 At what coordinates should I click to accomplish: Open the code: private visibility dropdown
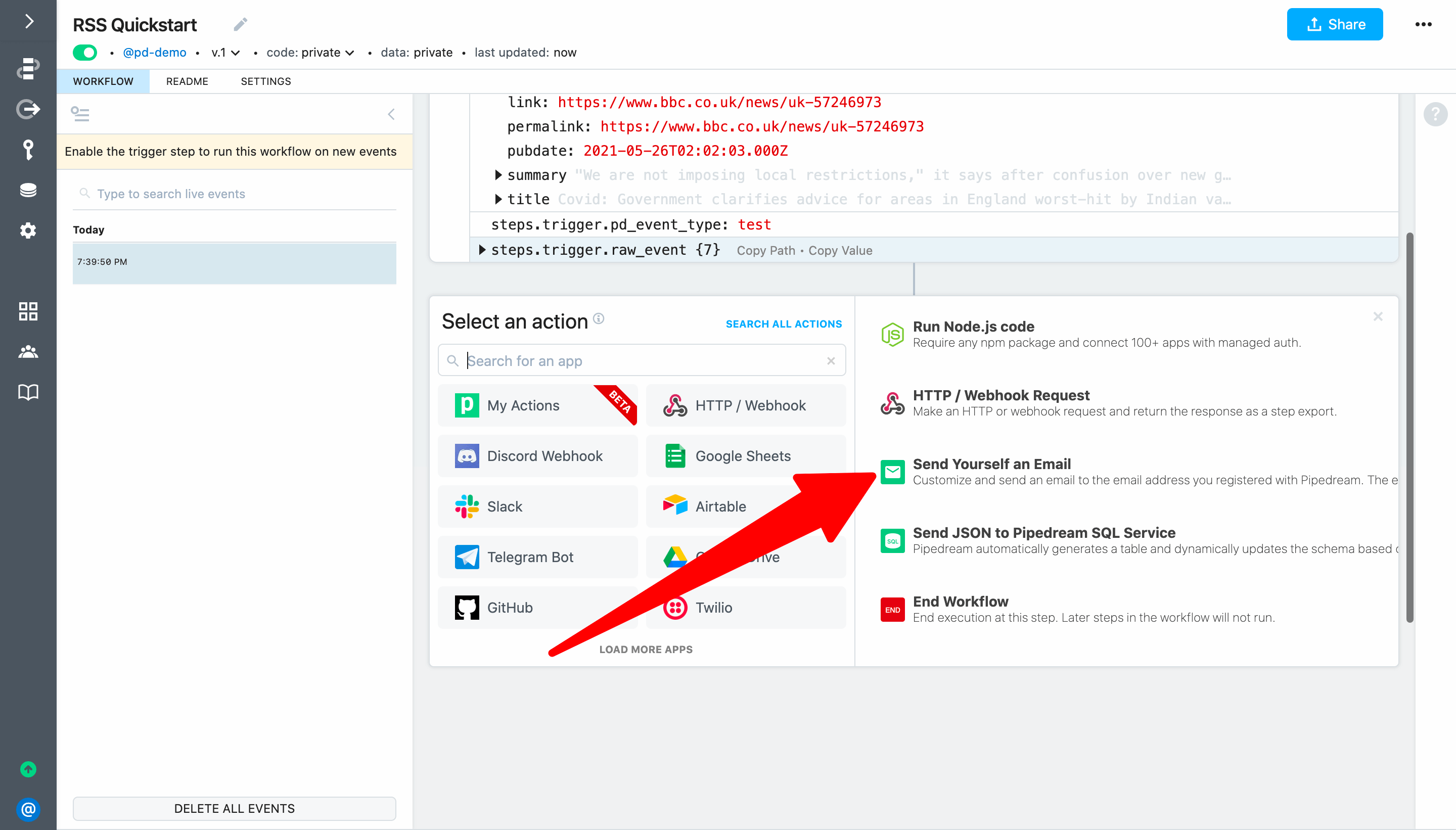coord(311,53)
